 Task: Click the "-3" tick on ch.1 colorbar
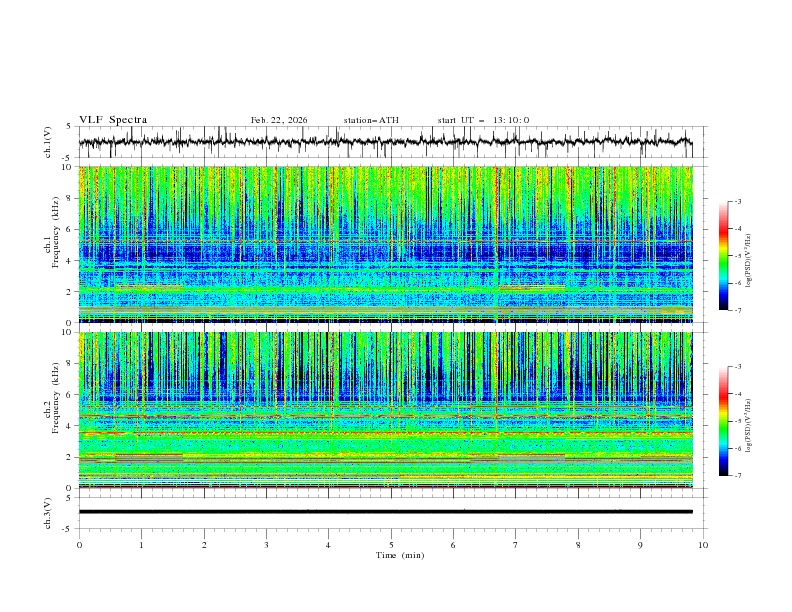coord(738,201)
